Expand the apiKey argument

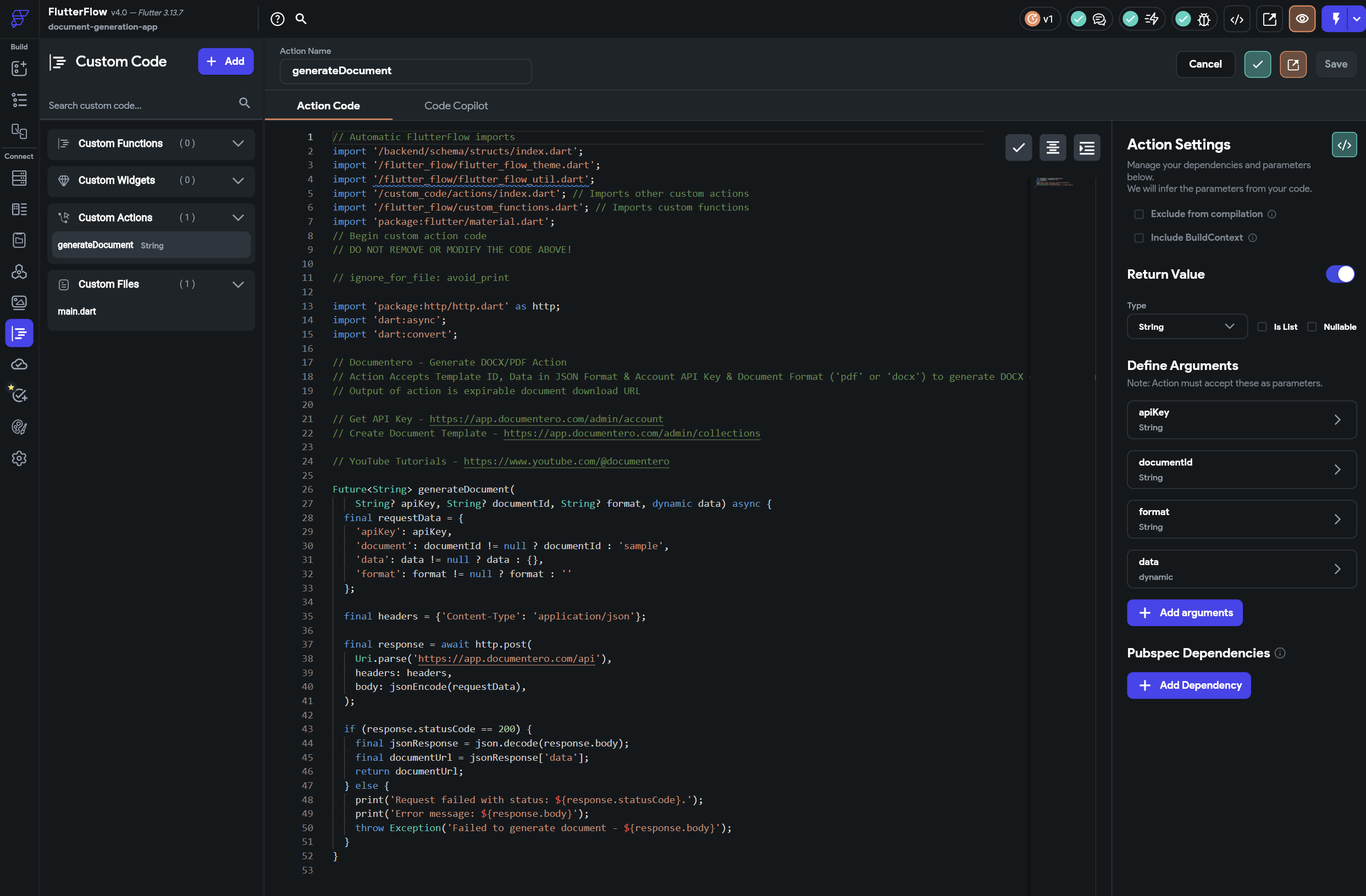(x=1241, y=419)
